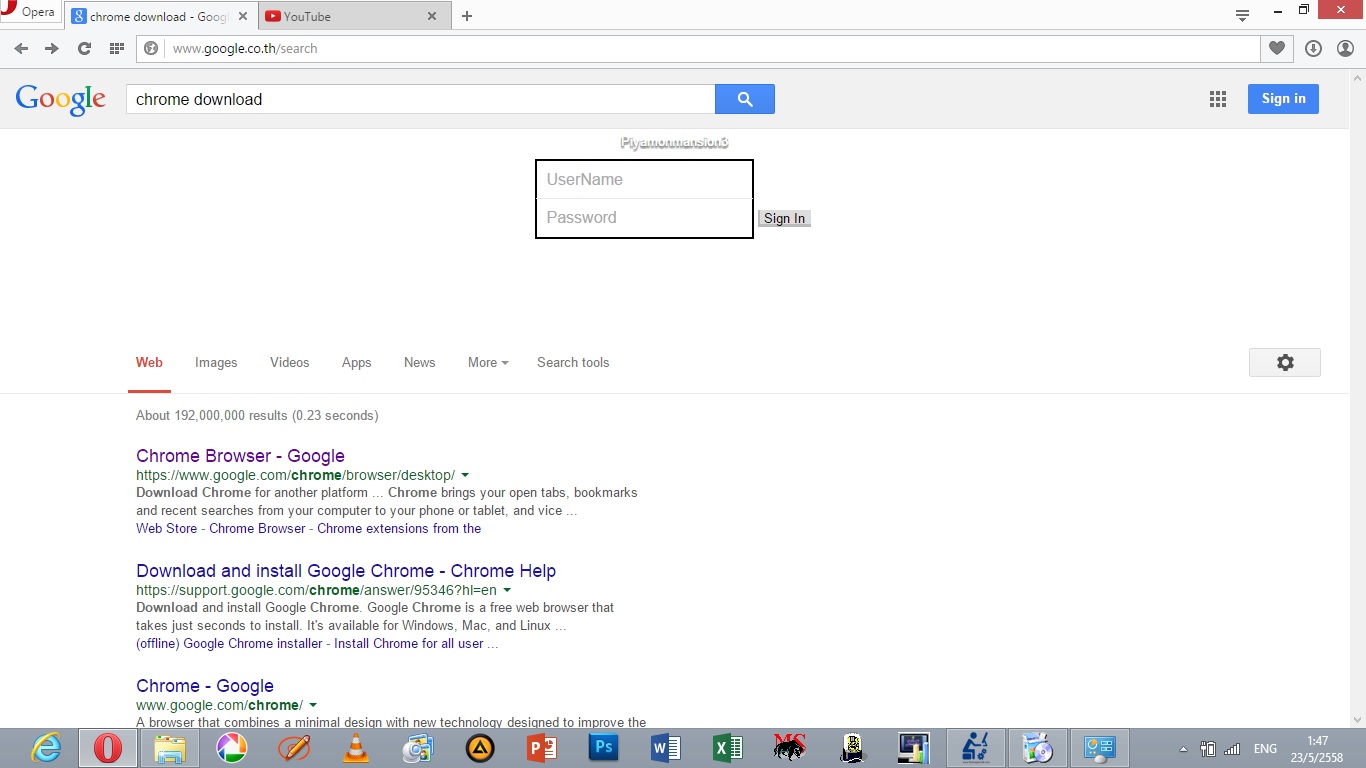1366x768 pixels.
Task: Open the search settings gear
Action: coord(1285,363)
